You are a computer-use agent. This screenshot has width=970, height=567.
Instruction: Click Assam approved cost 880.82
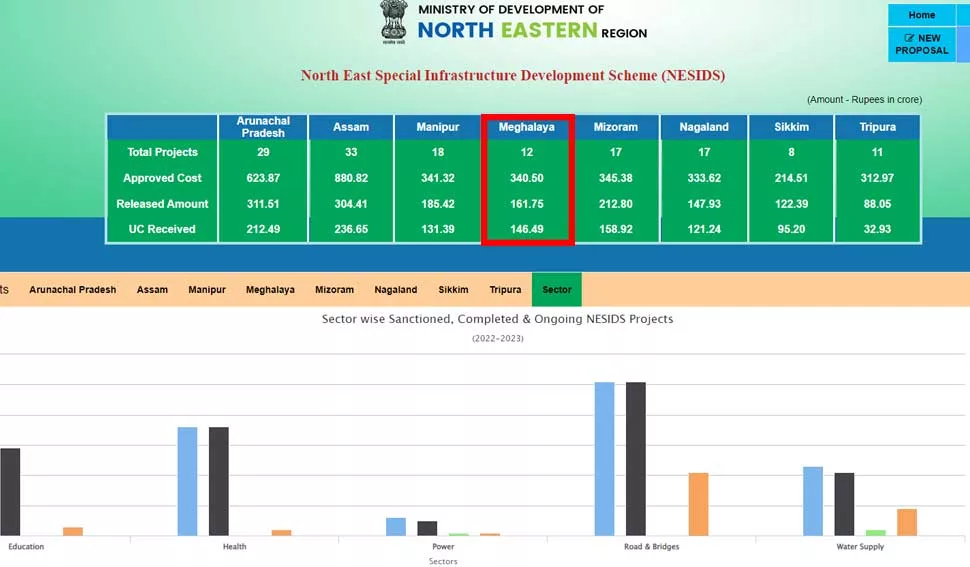coord(351,178)
